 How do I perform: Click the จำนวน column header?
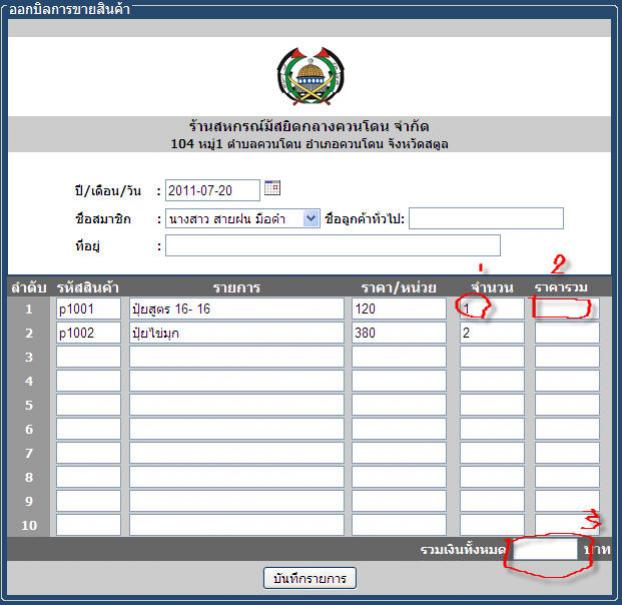click(492, 287)
